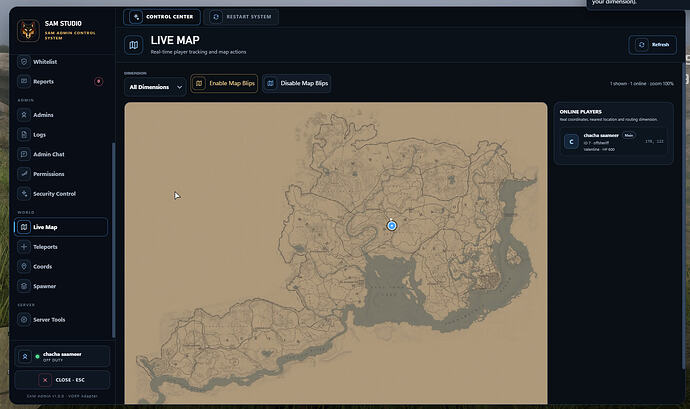Image resolution: width=690 pixels, height=409 pixels.
Task: Open the Spawner stack icon
Action: click(24, 286)
